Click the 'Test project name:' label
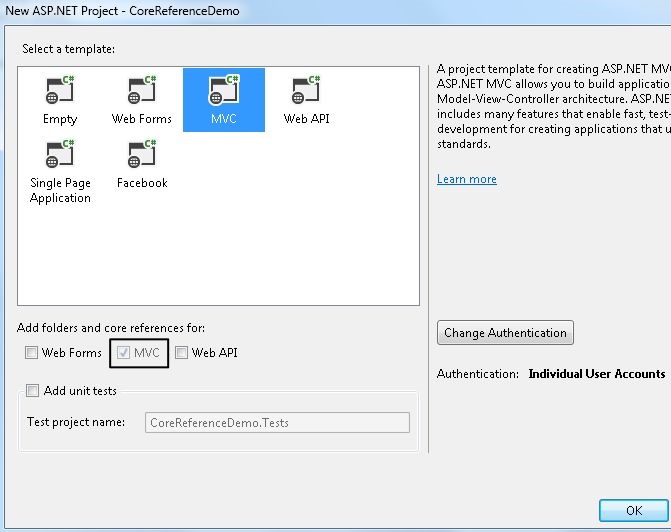The image size is (671, 532). pyautogui.click(x=76, y=422)
